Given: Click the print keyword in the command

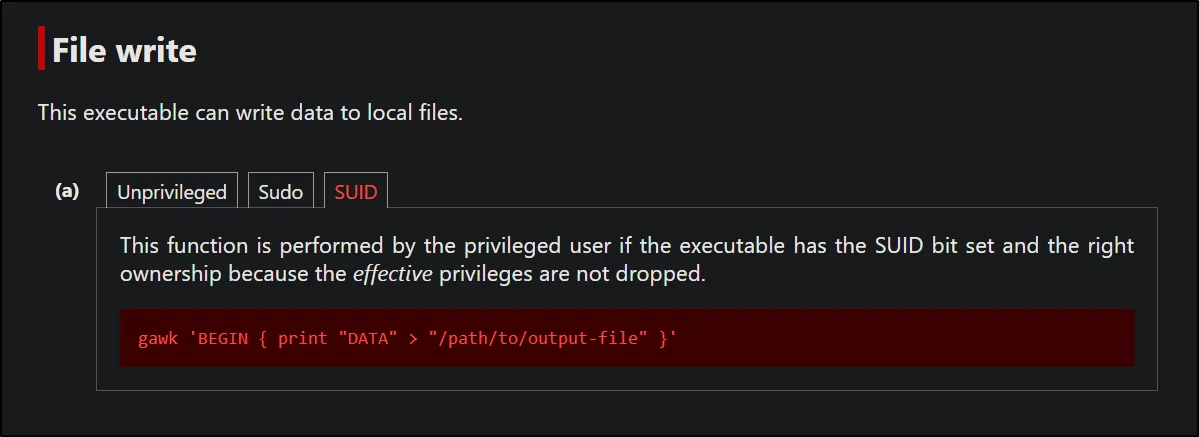Looking at the screenshot, I should click(304, 338).
